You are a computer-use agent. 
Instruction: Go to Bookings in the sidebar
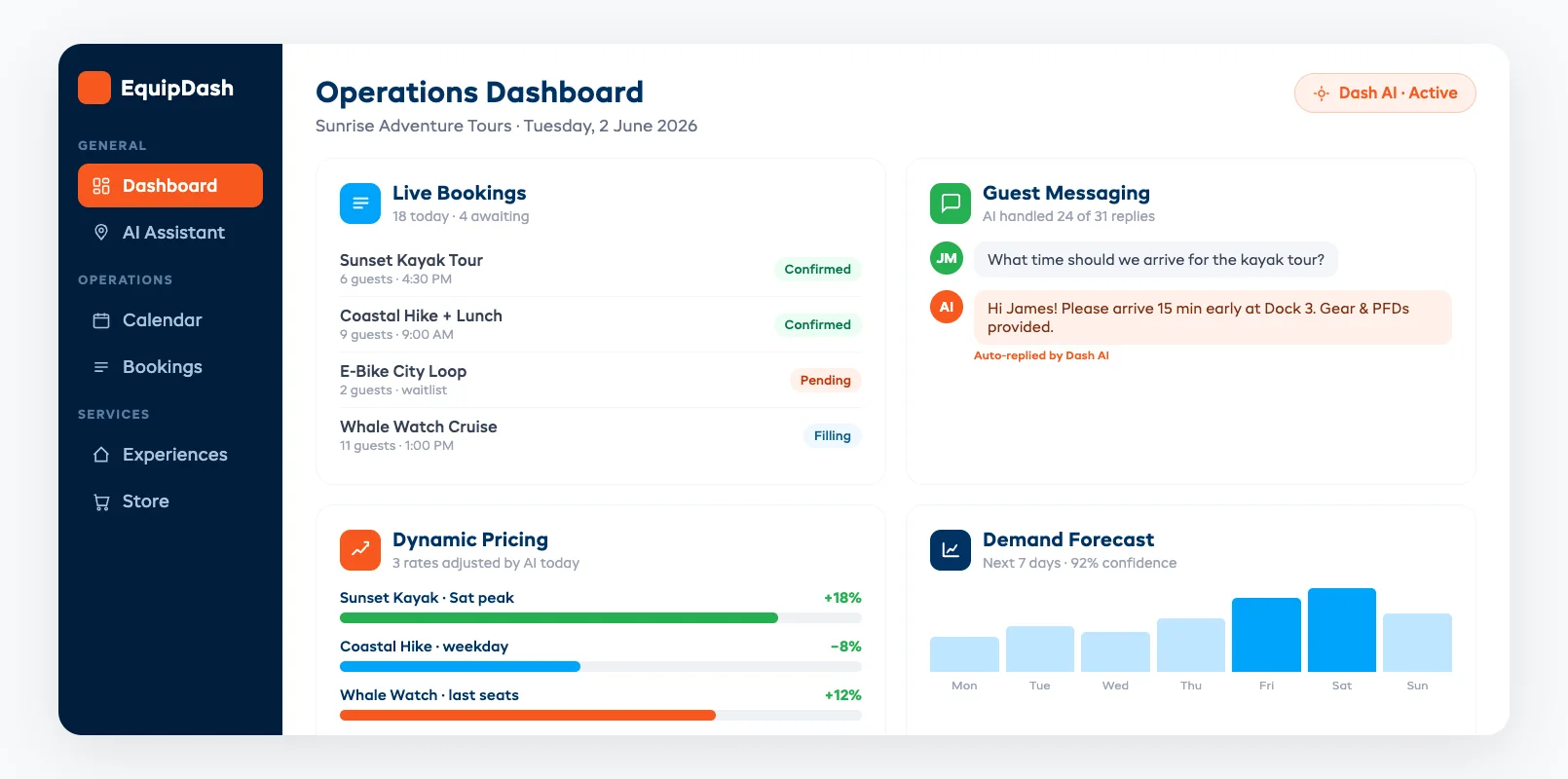170,367
